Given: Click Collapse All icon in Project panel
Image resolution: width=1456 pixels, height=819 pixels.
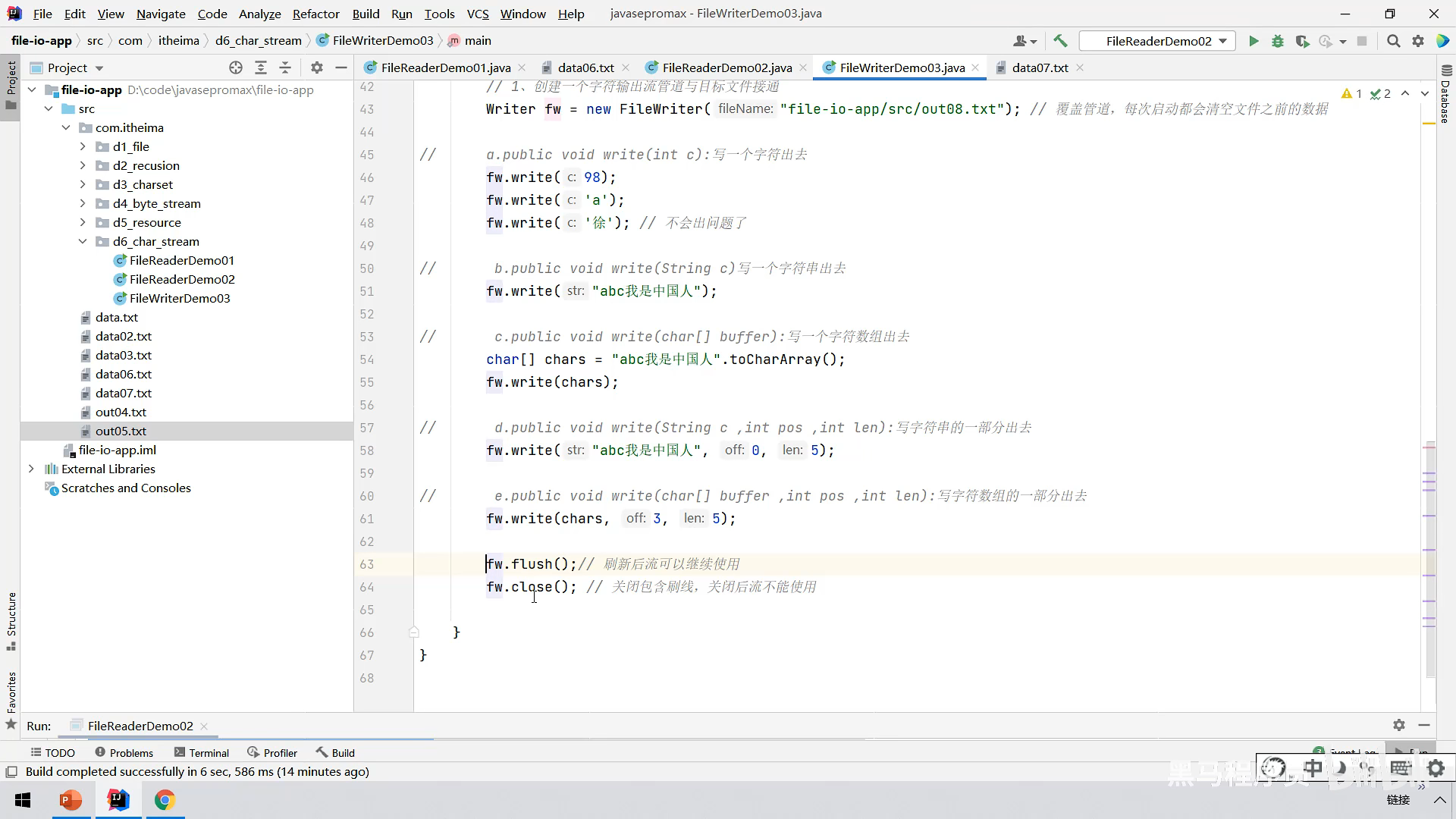Looking at the screenshot, I should point(285,67).
